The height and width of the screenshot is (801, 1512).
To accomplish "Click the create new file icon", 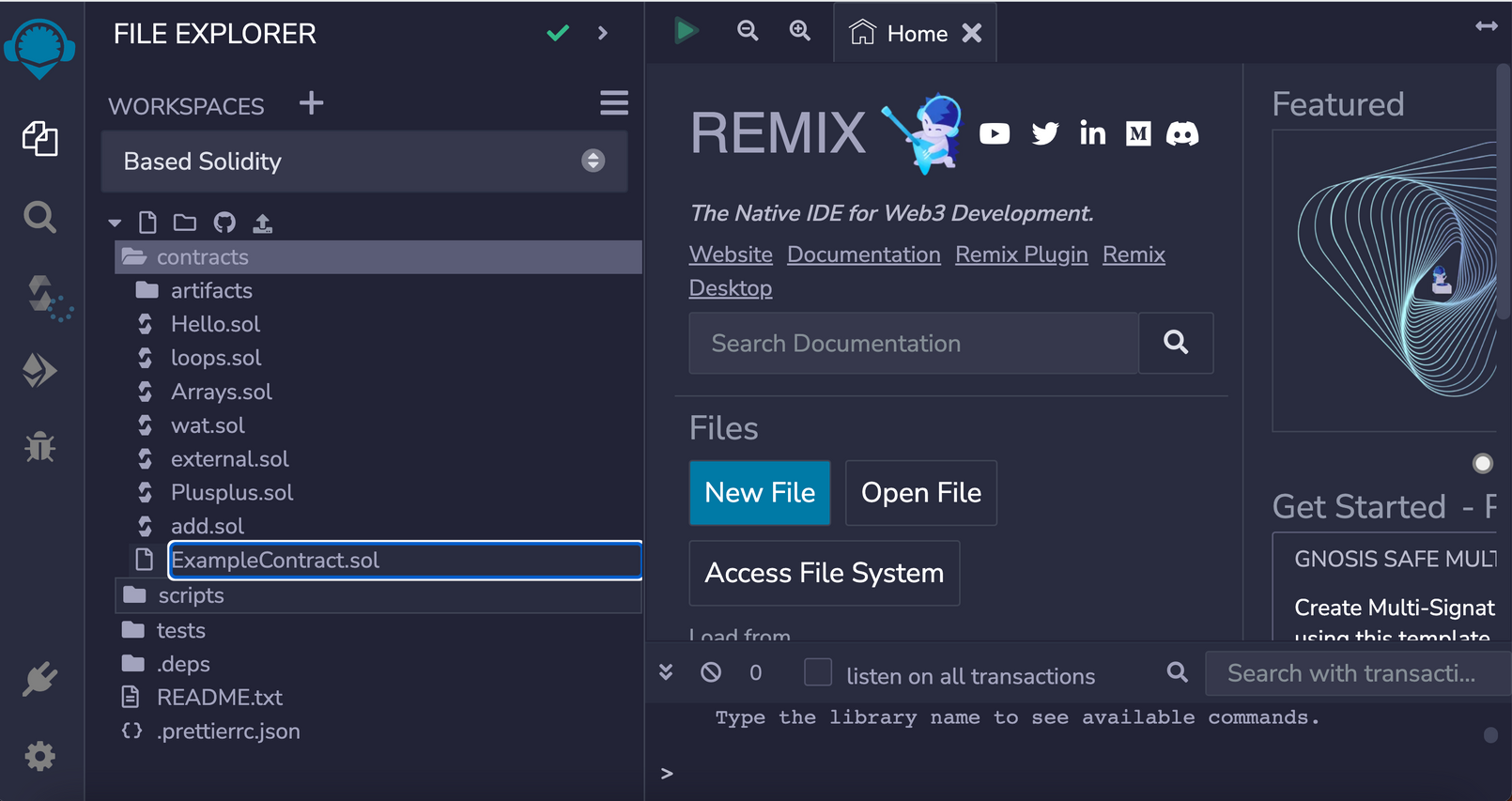I will pos(147,223).
